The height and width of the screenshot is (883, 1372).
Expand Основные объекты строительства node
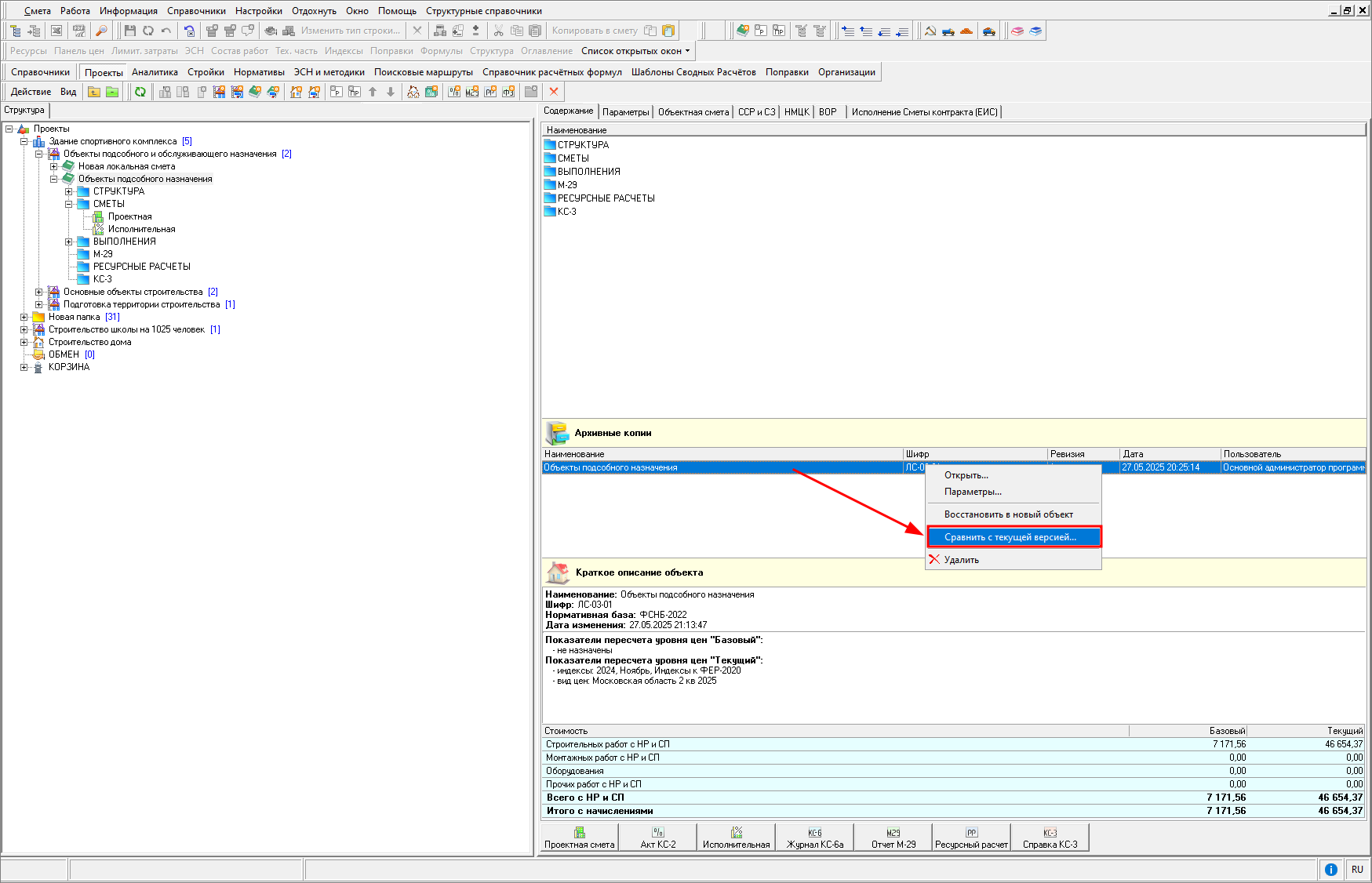click(x=39, y=292)
